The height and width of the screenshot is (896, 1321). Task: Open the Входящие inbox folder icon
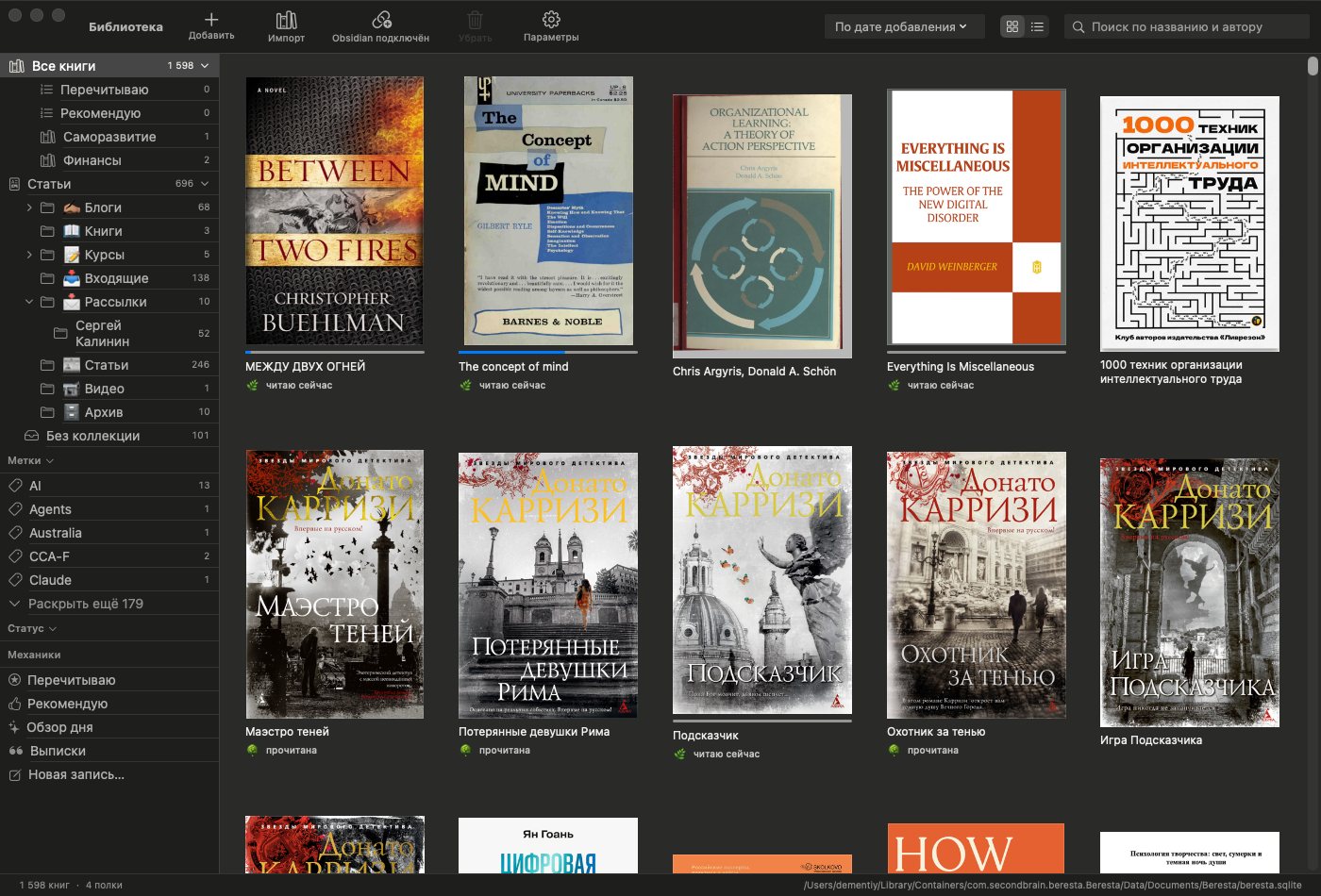(47, 278)
